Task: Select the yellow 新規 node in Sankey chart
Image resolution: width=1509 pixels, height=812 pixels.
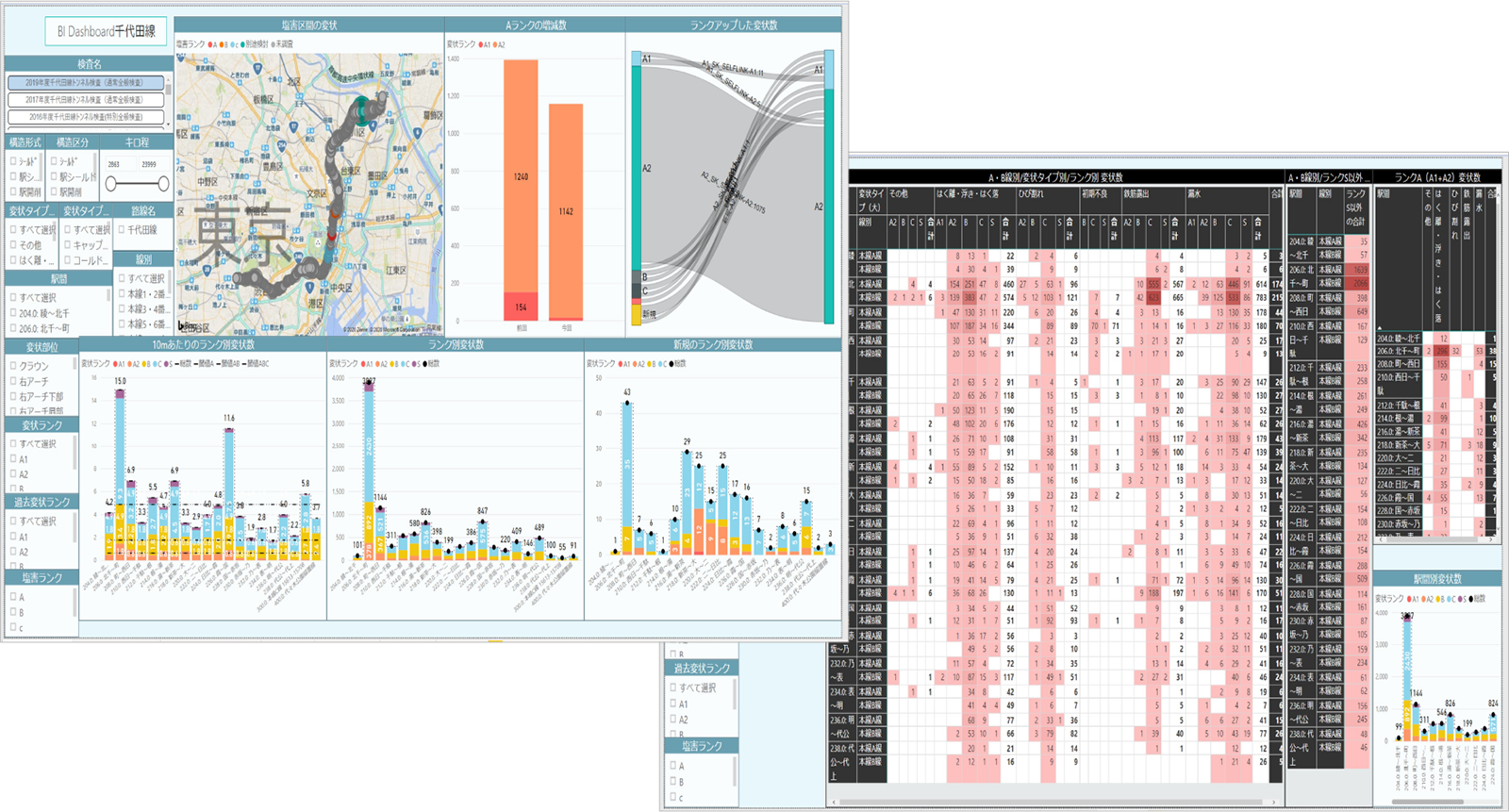Action: click(637, 314)
